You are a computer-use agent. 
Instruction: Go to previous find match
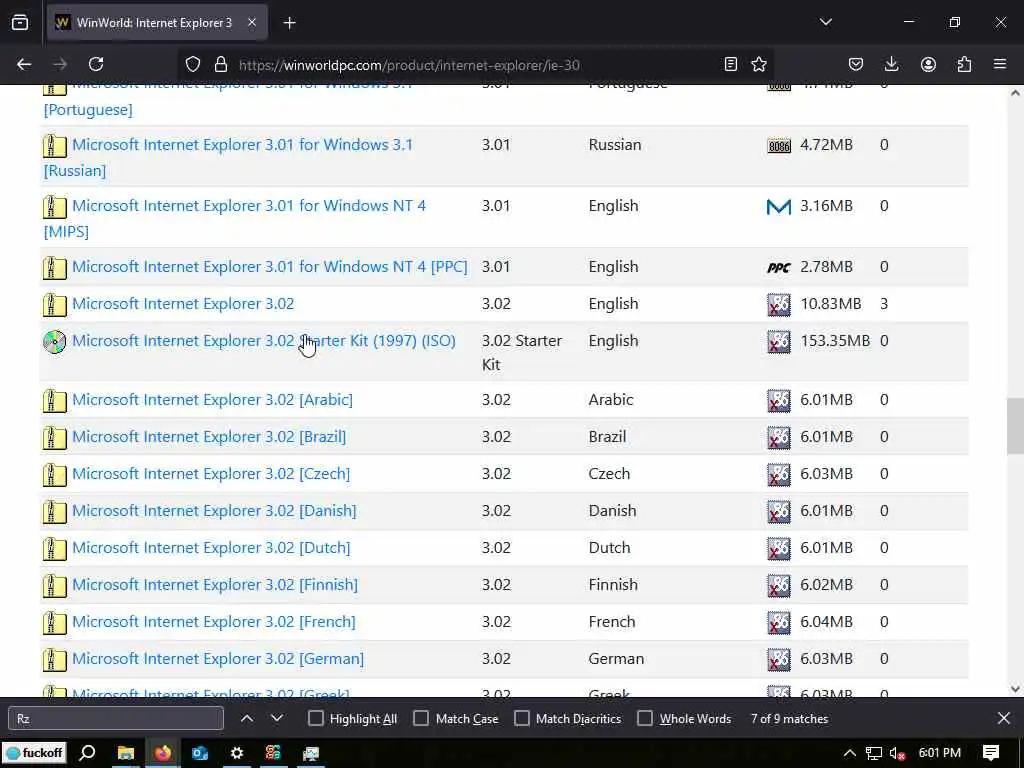pos(247,718)
